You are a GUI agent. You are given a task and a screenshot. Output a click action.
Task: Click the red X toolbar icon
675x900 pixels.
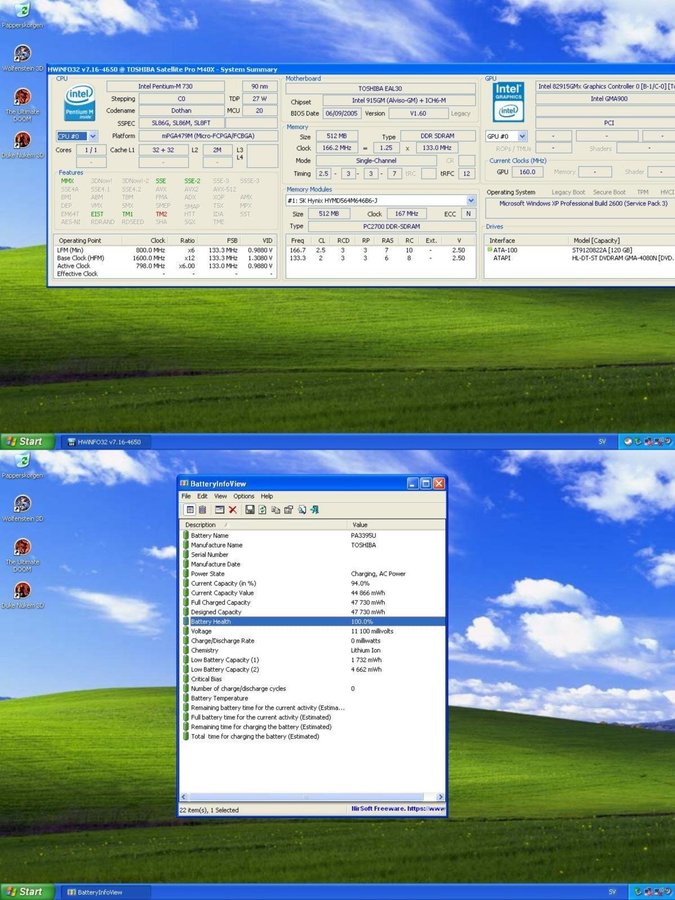[232, 510]
